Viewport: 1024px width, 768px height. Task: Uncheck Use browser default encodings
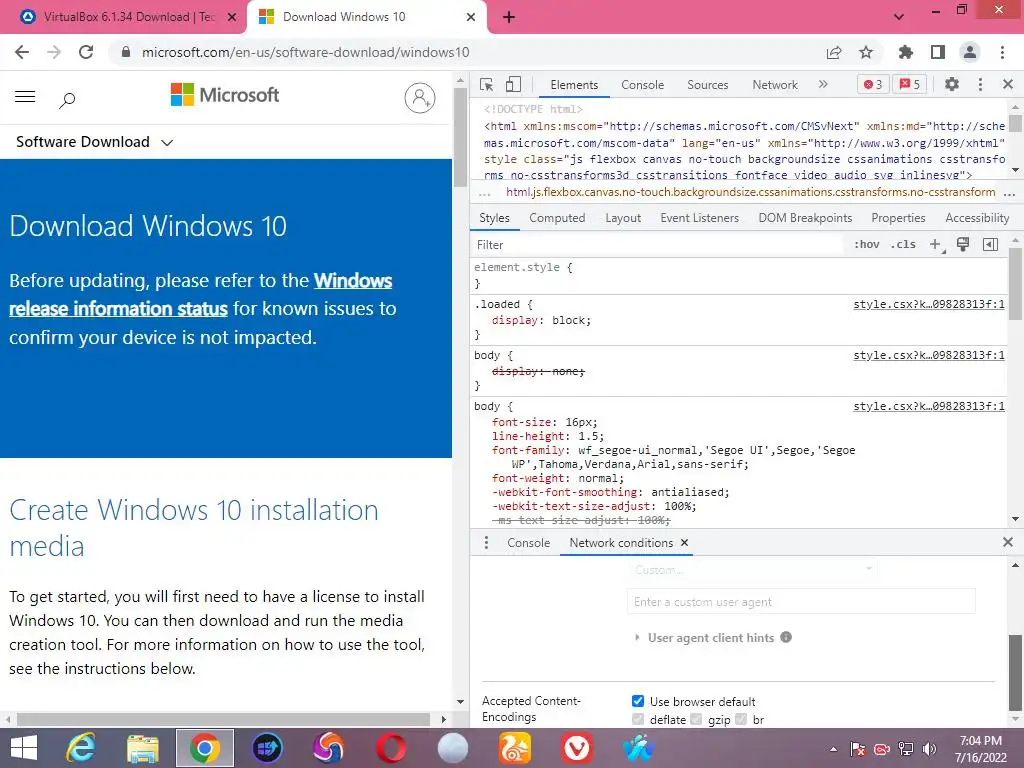pos(638,701)
